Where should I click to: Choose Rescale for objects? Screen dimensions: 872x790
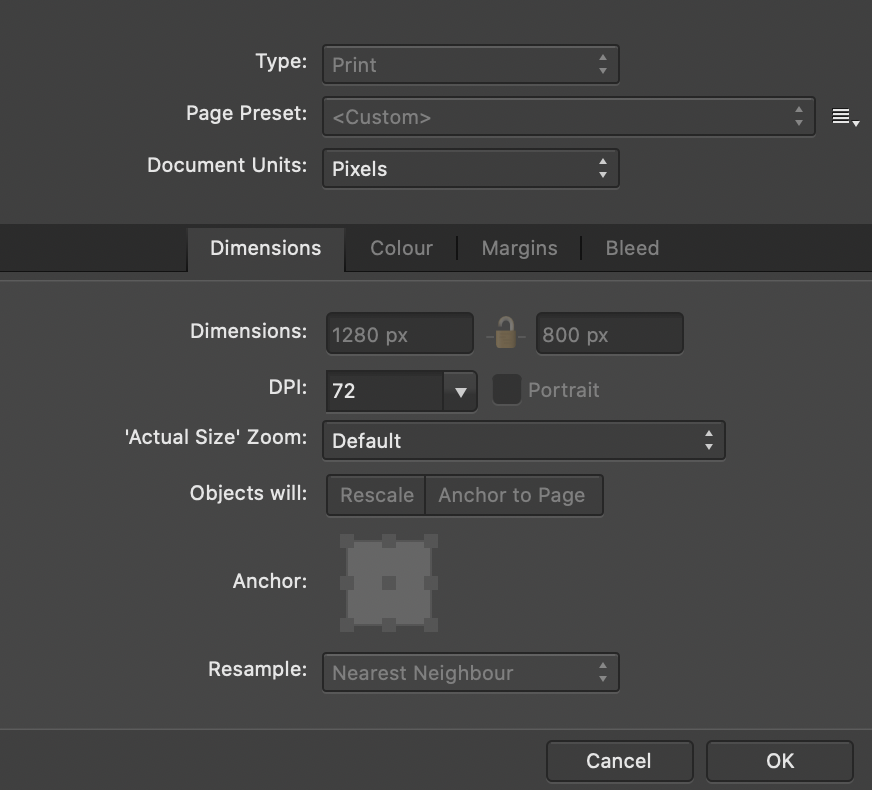click(376, 495)
